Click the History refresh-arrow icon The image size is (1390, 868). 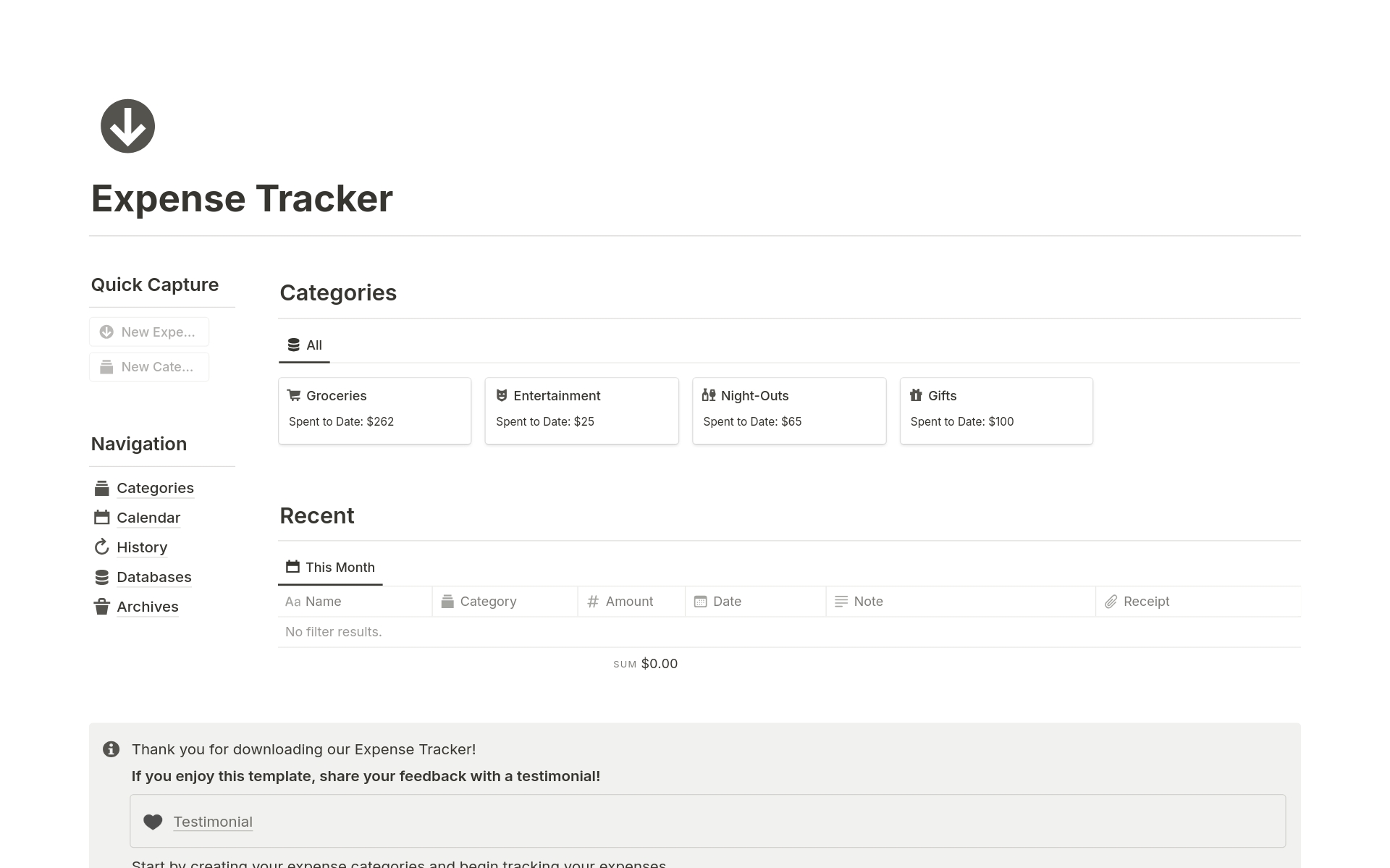tap(101, 547)
